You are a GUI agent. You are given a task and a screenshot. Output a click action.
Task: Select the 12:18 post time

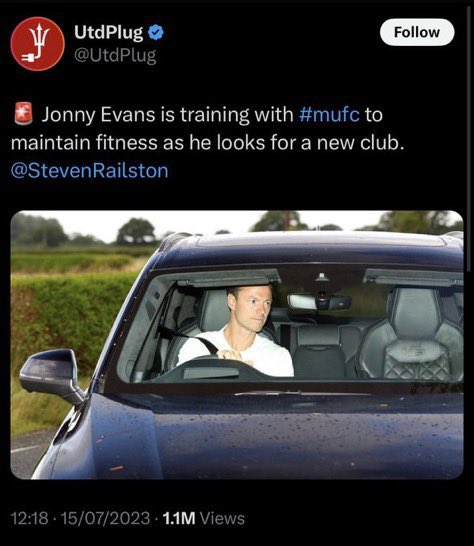30,518
